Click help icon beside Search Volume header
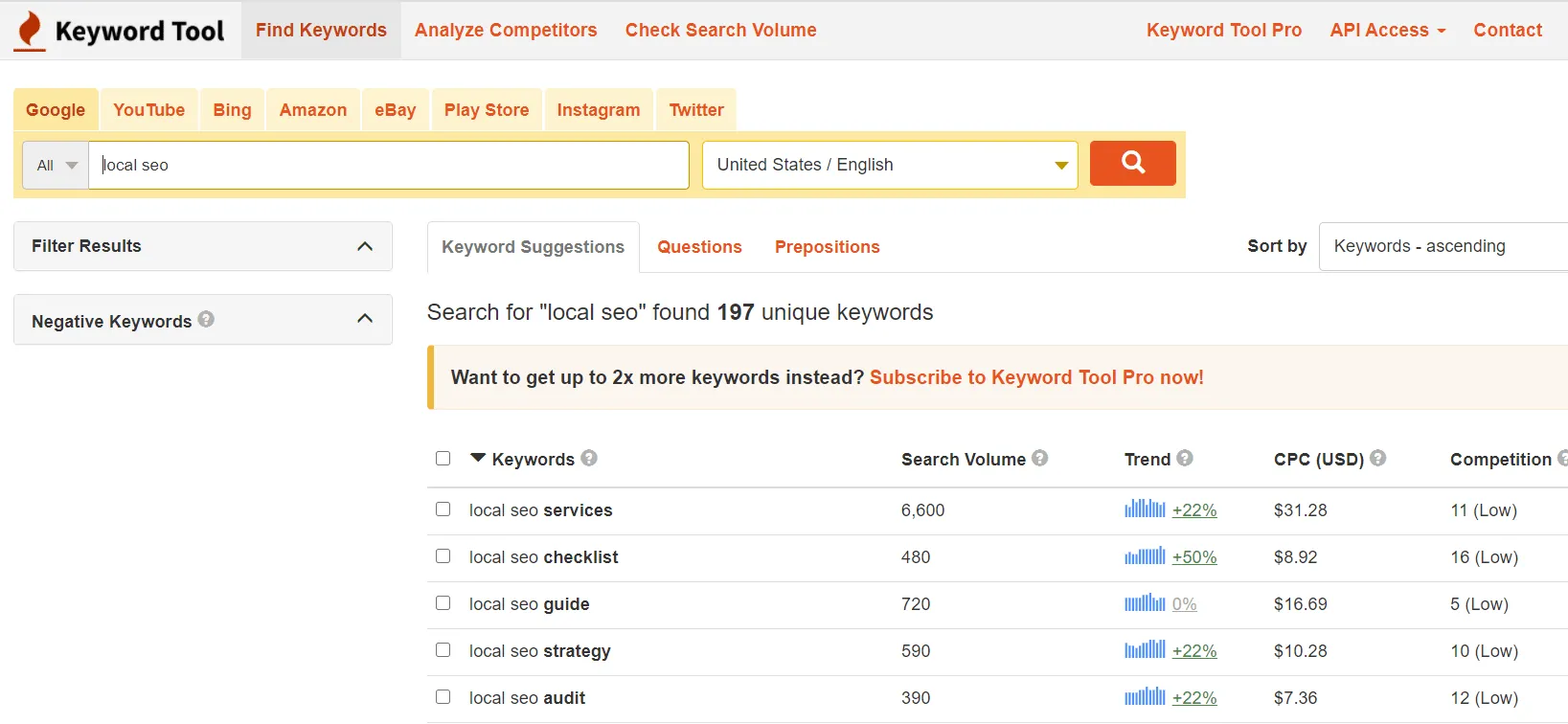The height and width of the screenshot is (724, 1568). pos(1039,458)
